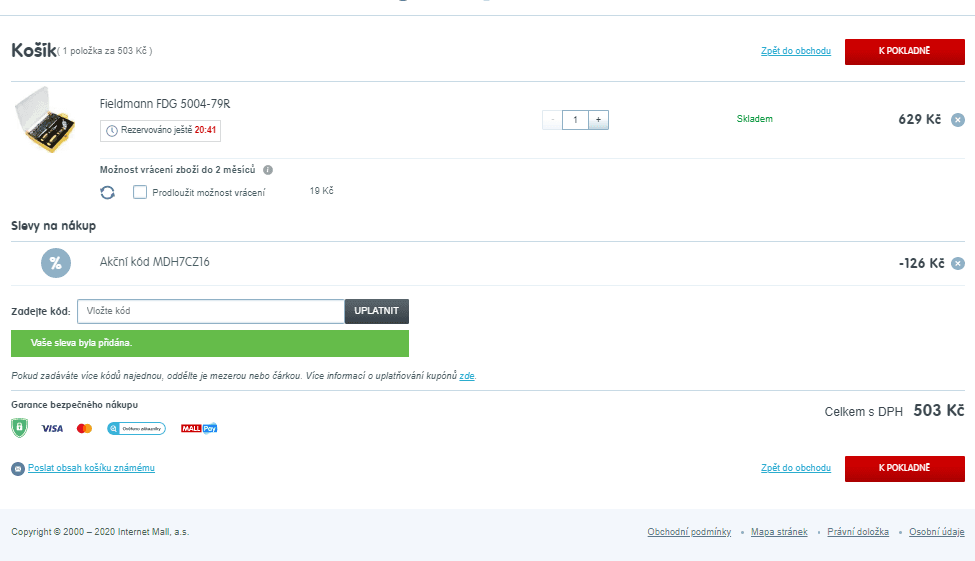The height and width of the screenshot is (561, 975).
Task: Open the Fieldmann product thumbnail
Action: 46,119
